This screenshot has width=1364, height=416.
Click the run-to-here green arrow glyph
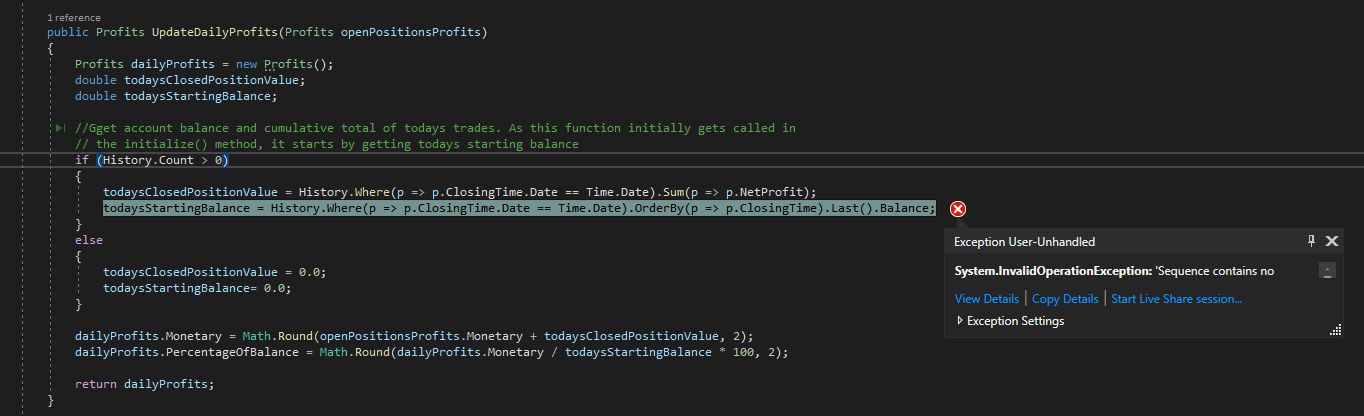pyautogui.click(x=61, y=128)
